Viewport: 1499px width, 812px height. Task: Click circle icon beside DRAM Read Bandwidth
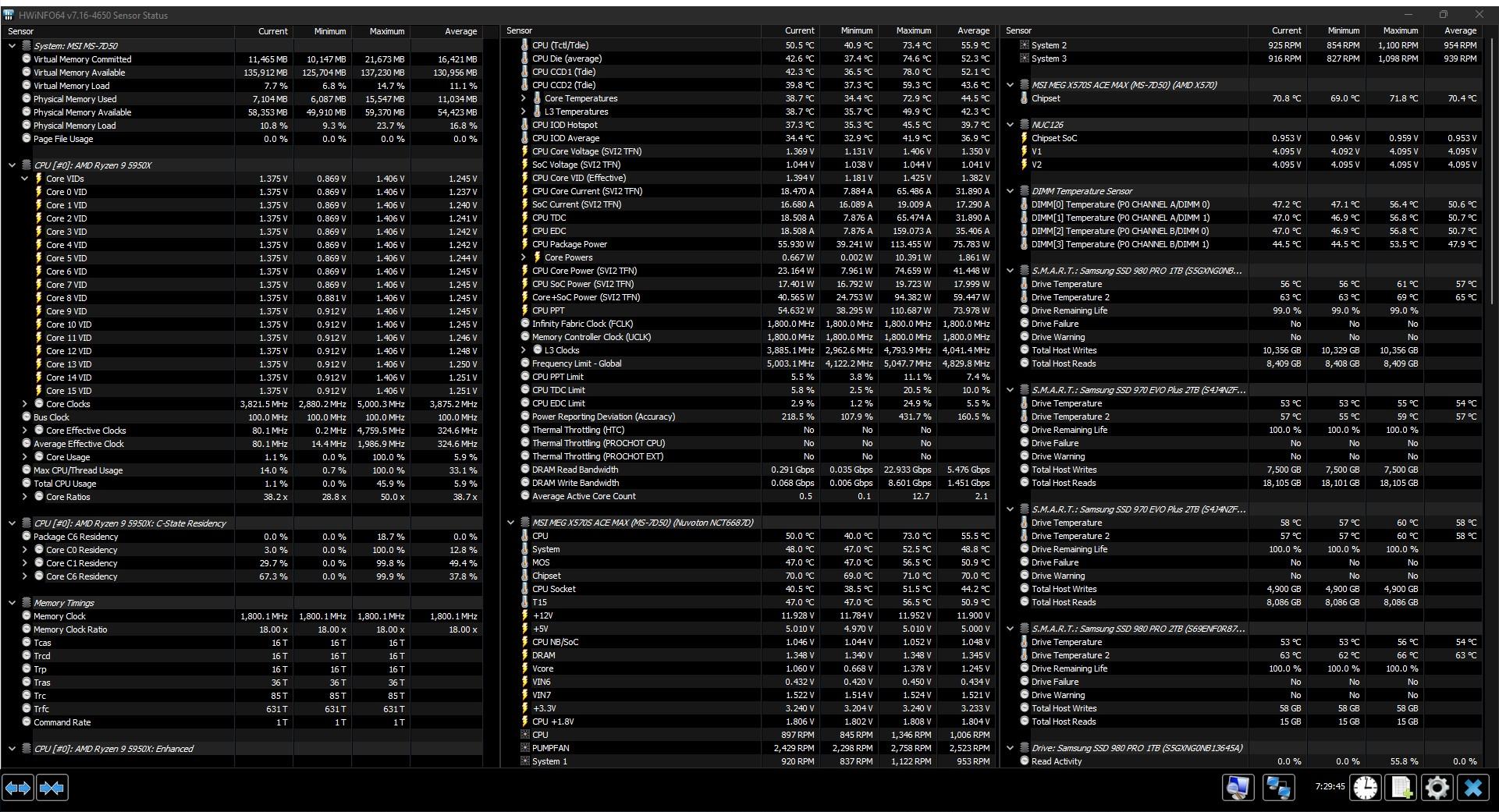tap(524, 470)
